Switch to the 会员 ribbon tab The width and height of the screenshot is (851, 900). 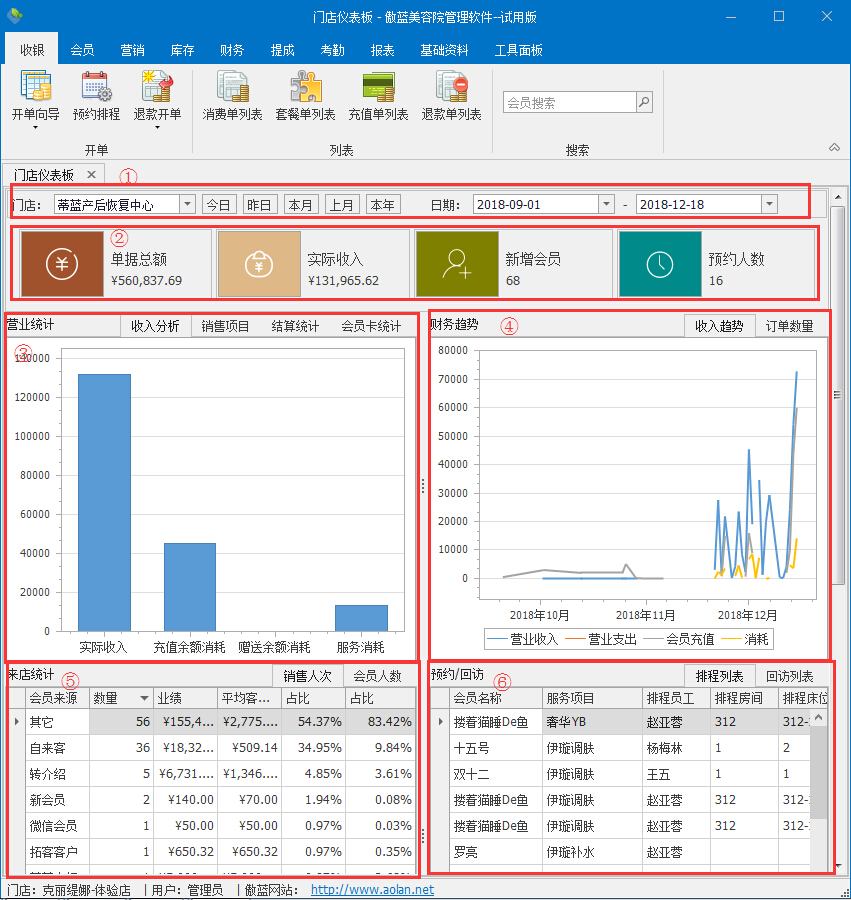82,50
